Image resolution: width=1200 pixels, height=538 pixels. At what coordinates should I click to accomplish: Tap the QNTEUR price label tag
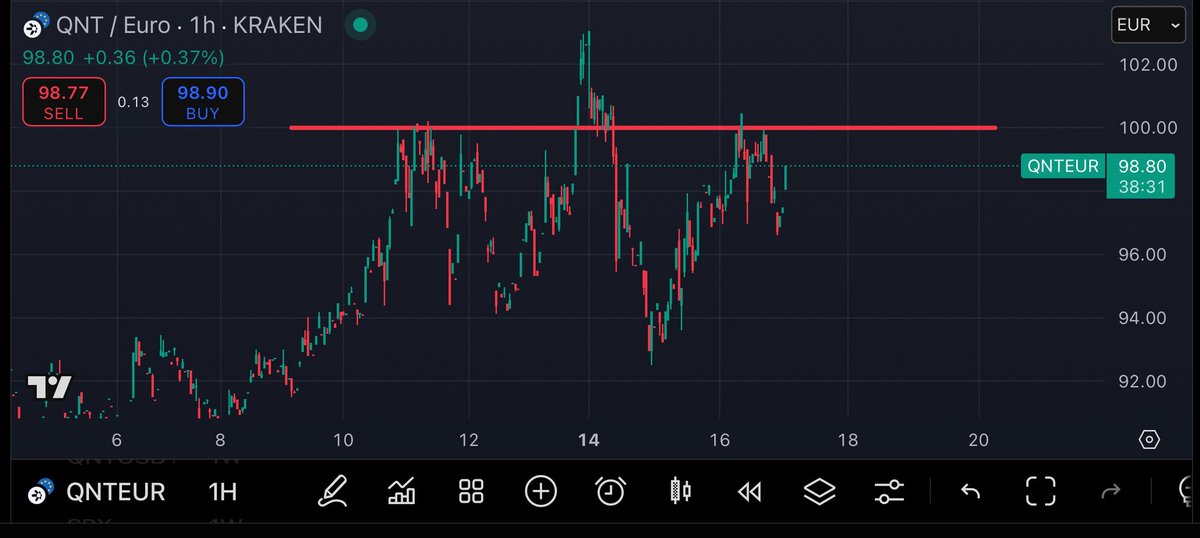[x=1061, y=167]
